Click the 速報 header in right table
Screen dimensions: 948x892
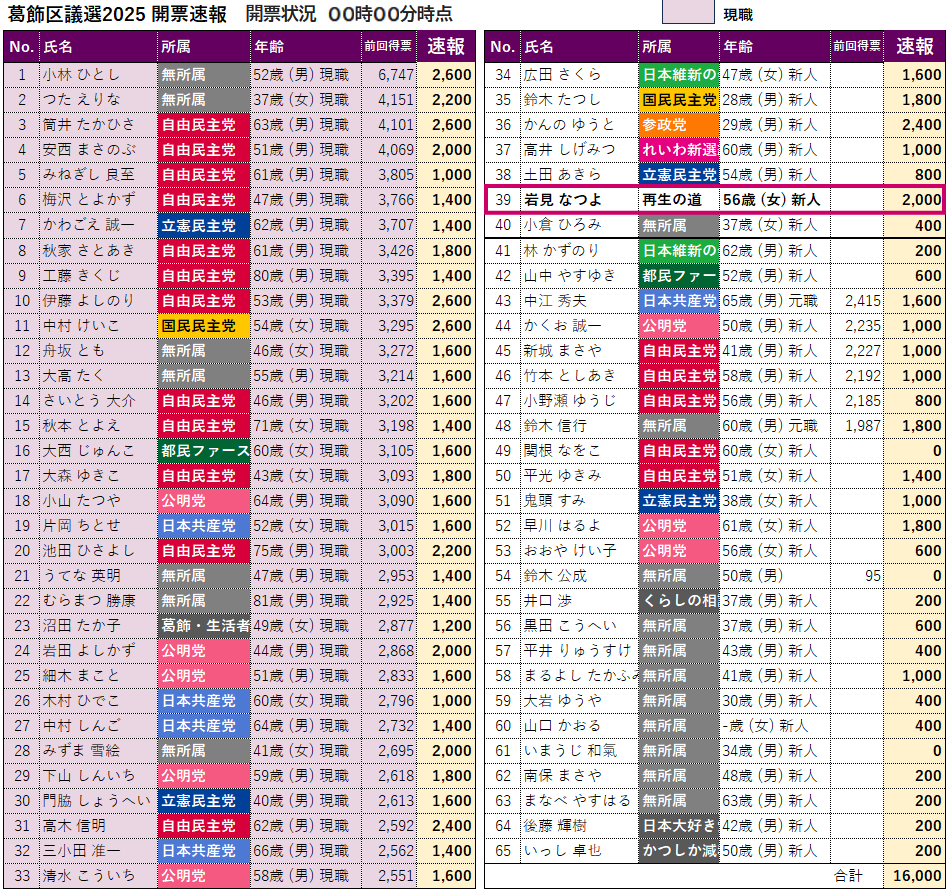914,47
